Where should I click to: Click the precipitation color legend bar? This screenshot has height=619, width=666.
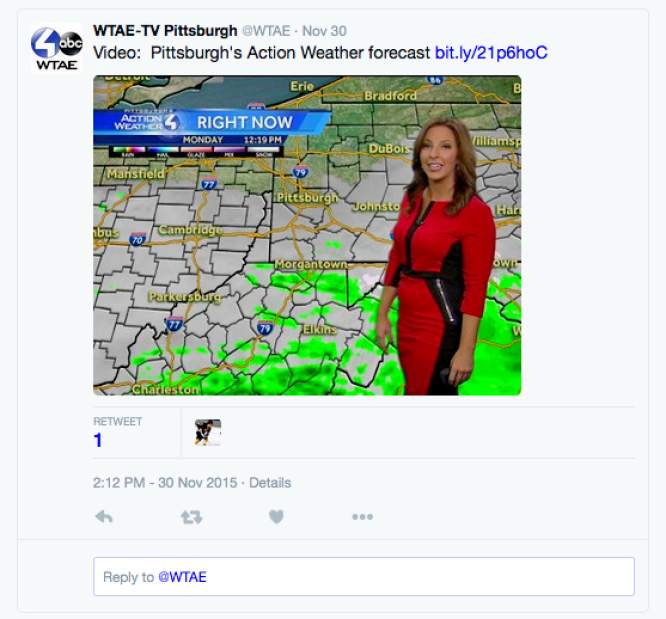click(x=196, y=152)
